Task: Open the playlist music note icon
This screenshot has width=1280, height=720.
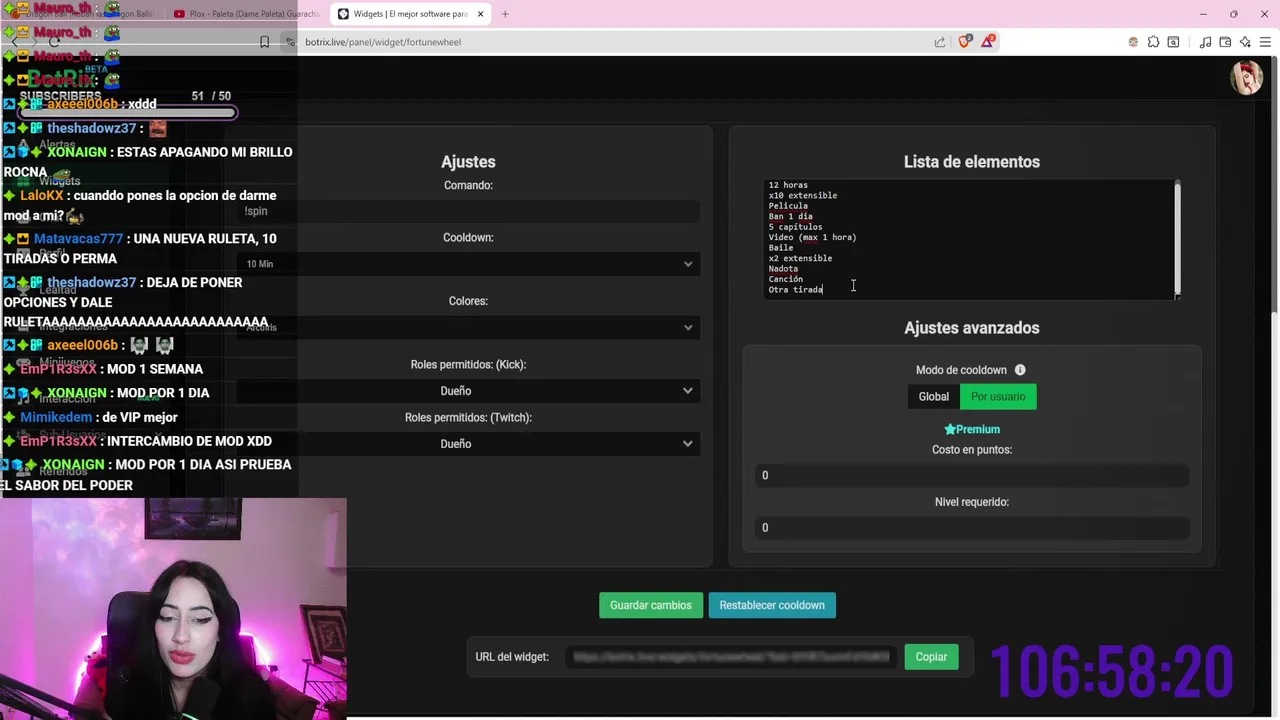Action: 1205,42
